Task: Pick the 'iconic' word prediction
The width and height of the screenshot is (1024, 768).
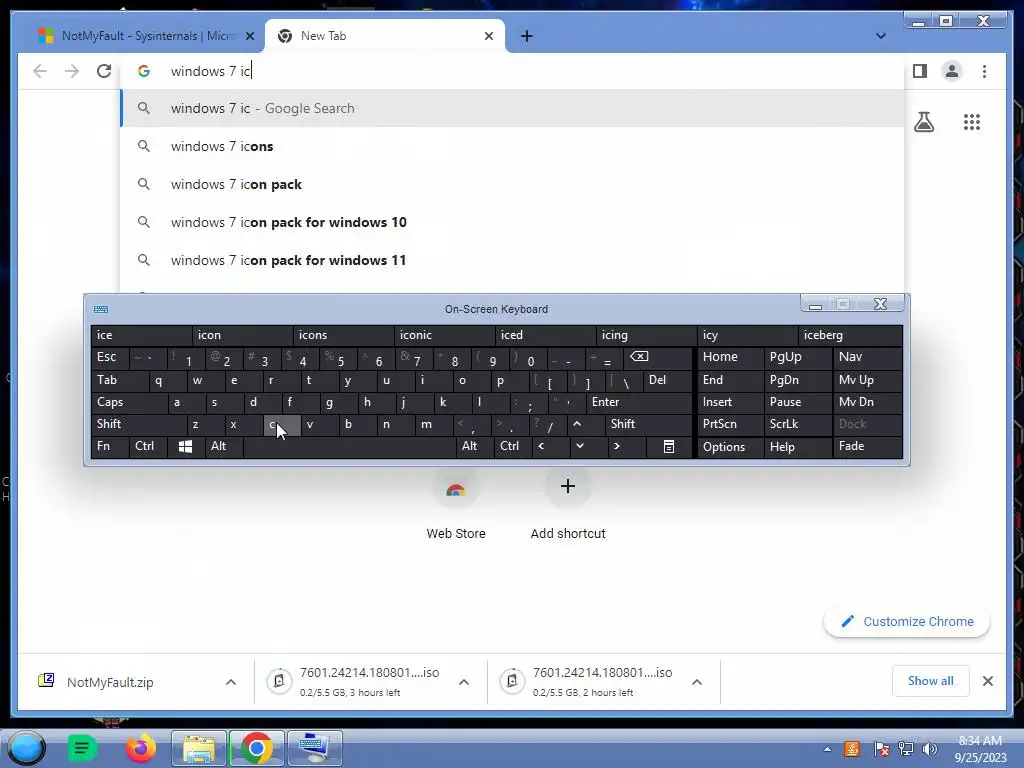Action: tap(444, 335)
